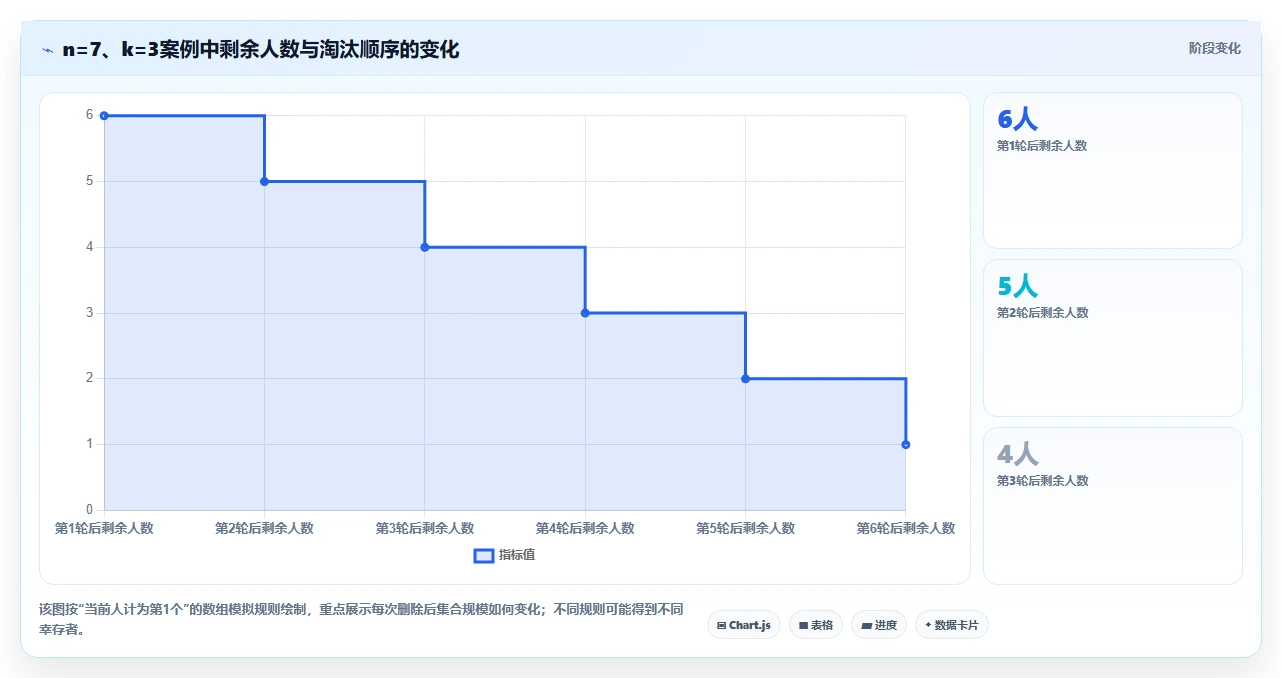
Task: Click x-axis label 第6轮后剩余人数
Action: click(905, 528)
